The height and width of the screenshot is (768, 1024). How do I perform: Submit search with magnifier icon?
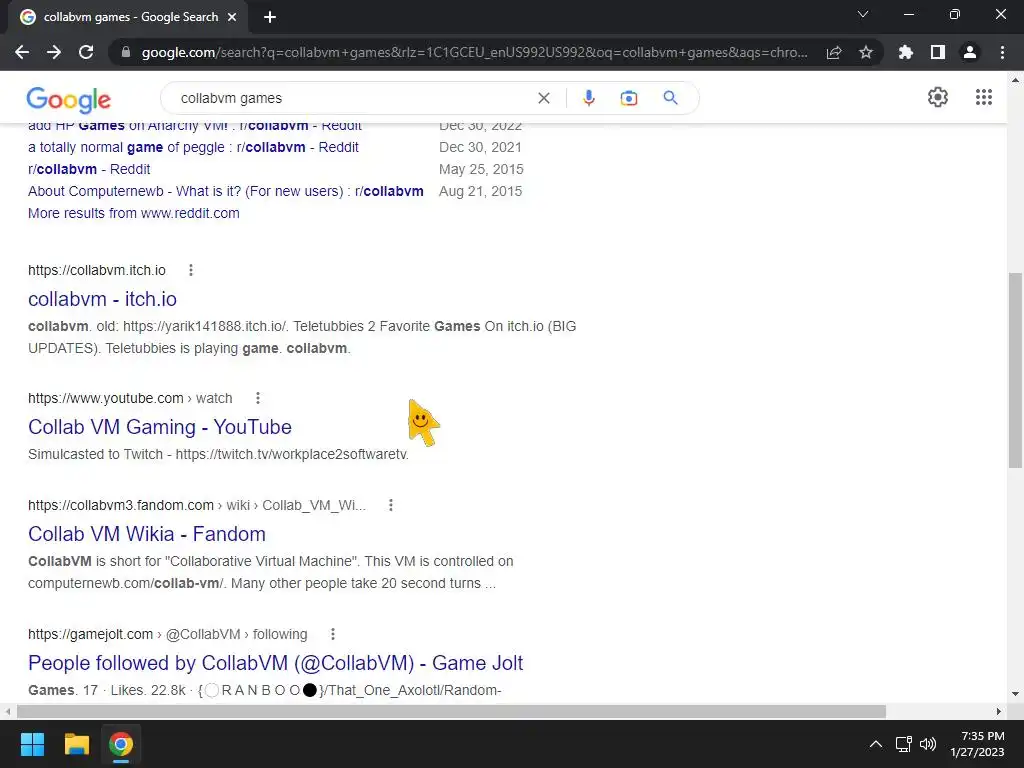pos(670,98)
